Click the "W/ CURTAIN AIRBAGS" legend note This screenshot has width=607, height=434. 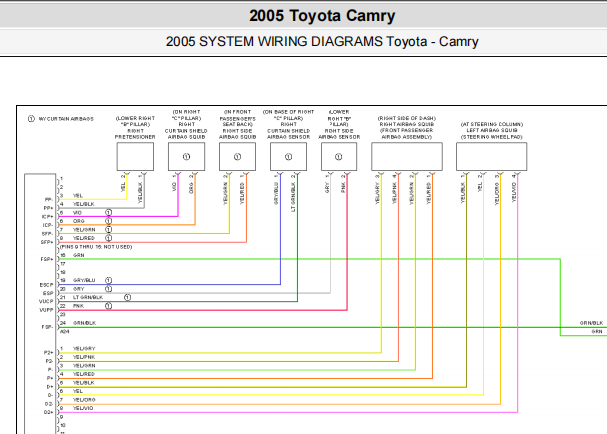(66, 119)
